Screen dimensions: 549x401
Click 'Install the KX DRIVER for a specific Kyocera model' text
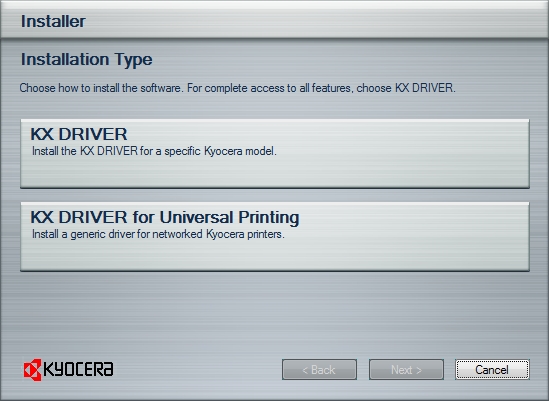click(154, 151)
